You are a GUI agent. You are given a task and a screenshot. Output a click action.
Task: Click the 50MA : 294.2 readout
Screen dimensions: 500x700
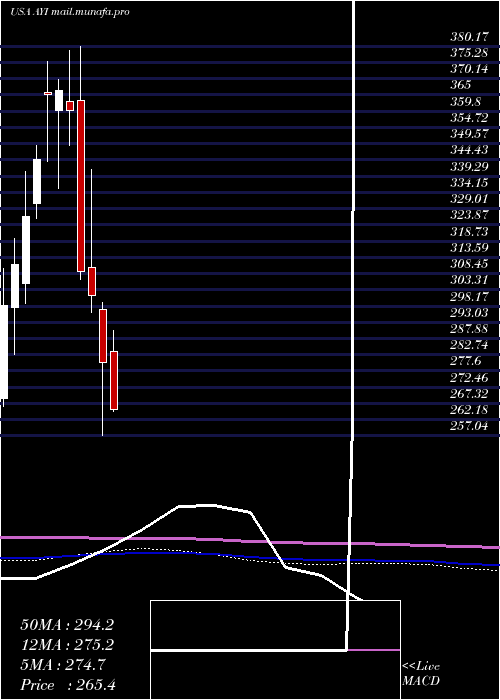[67, 625]
